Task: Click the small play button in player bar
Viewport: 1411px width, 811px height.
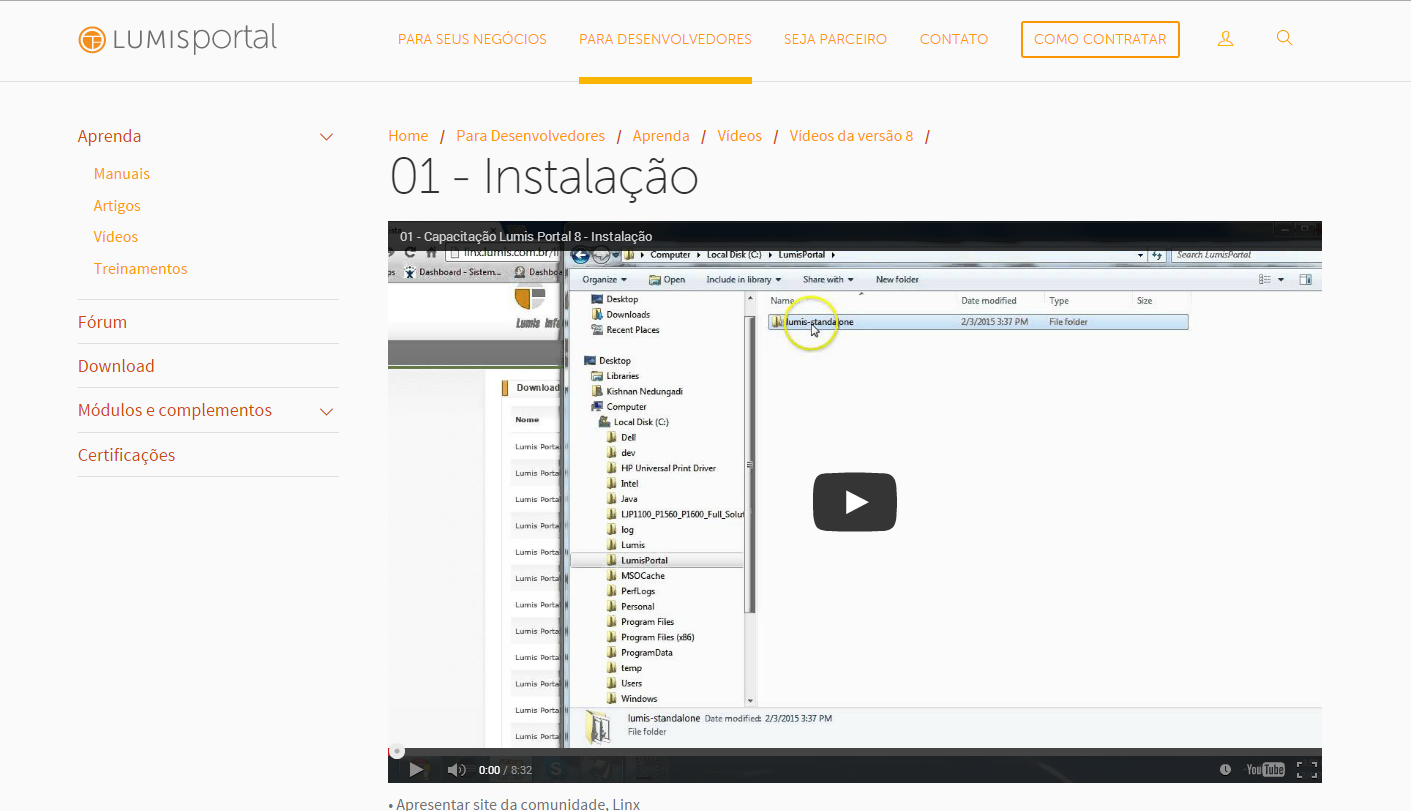Action: pyautogui.click(x=417, y=769)
